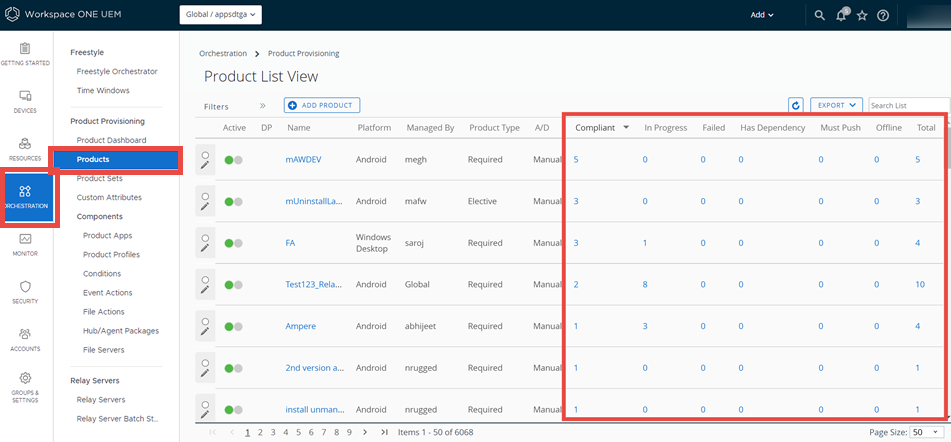This screenshot has height=442, width=951.
Task: Edit the Ampere product via pencil icon
Action: (205, 332)
